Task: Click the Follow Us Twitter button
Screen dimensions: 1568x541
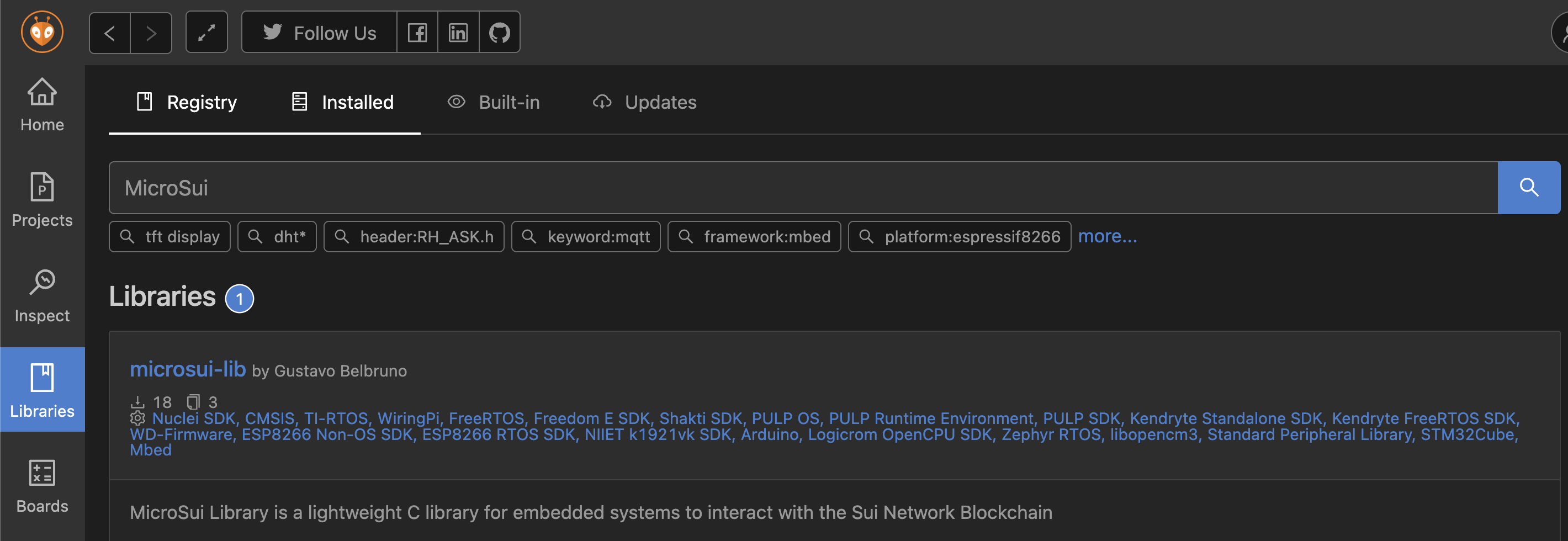Action: coord(320,32)
